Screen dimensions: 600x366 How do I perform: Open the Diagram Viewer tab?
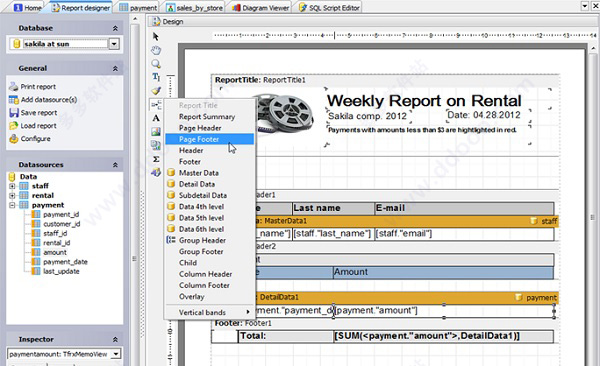[261, 7]
